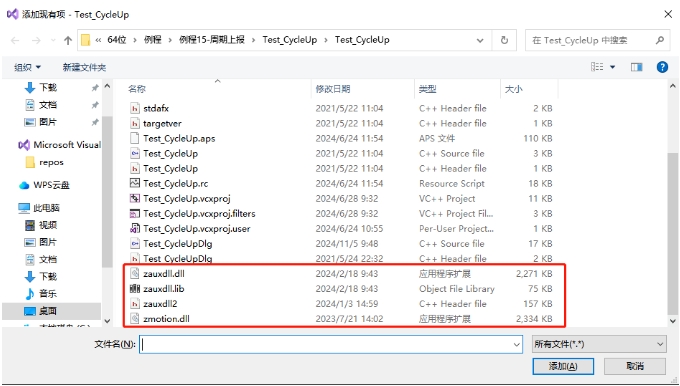This screenshot has width=680, height=386.
Task: Click navigation pane scroll up arrow
Action: click(x=107, y=86)
